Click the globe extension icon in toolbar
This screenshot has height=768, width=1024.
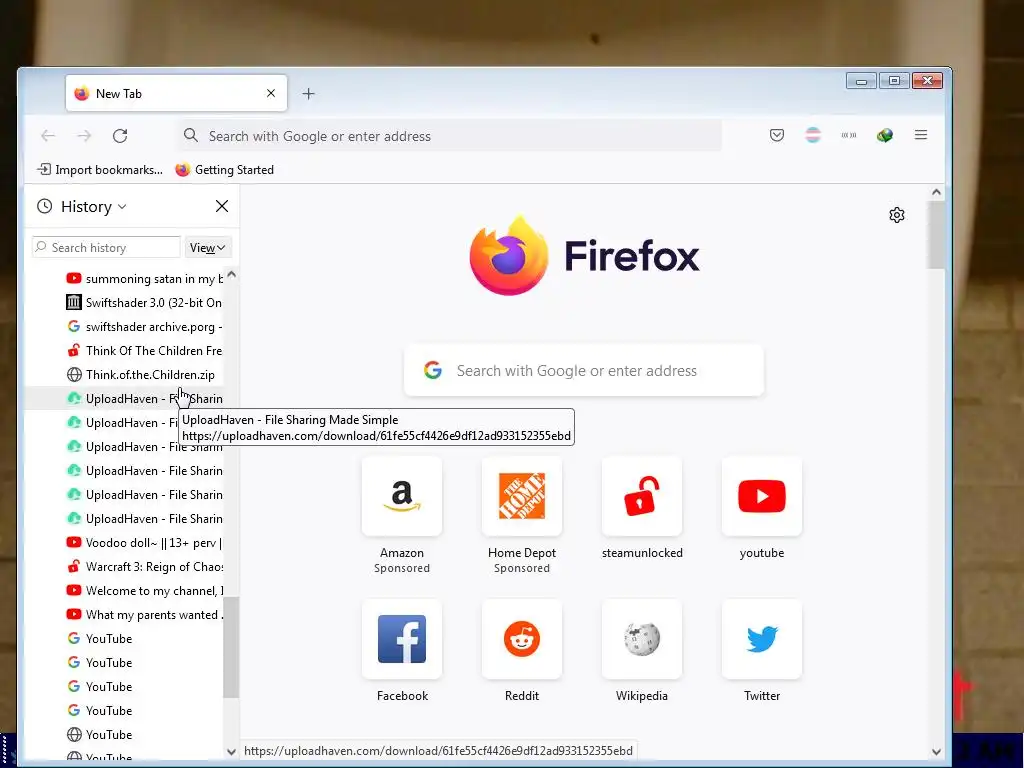885,135
